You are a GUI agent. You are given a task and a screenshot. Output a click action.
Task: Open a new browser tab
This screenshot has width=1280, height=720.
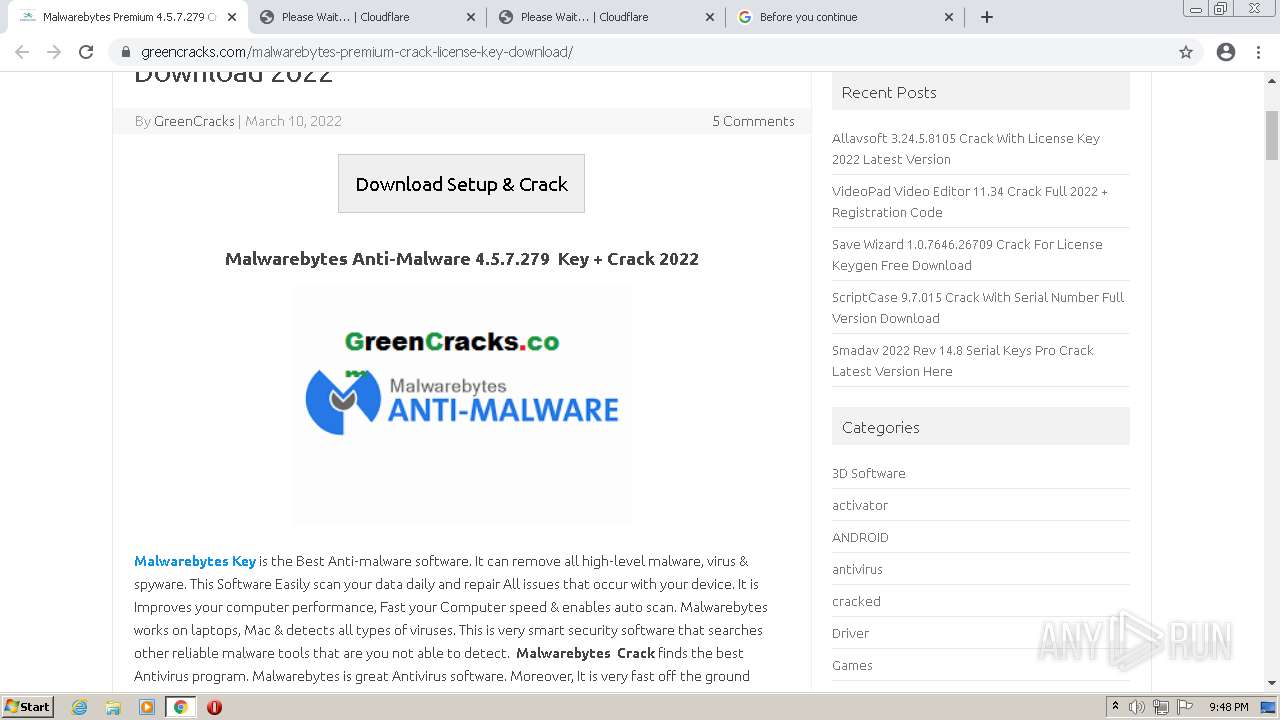coord(987,17)
